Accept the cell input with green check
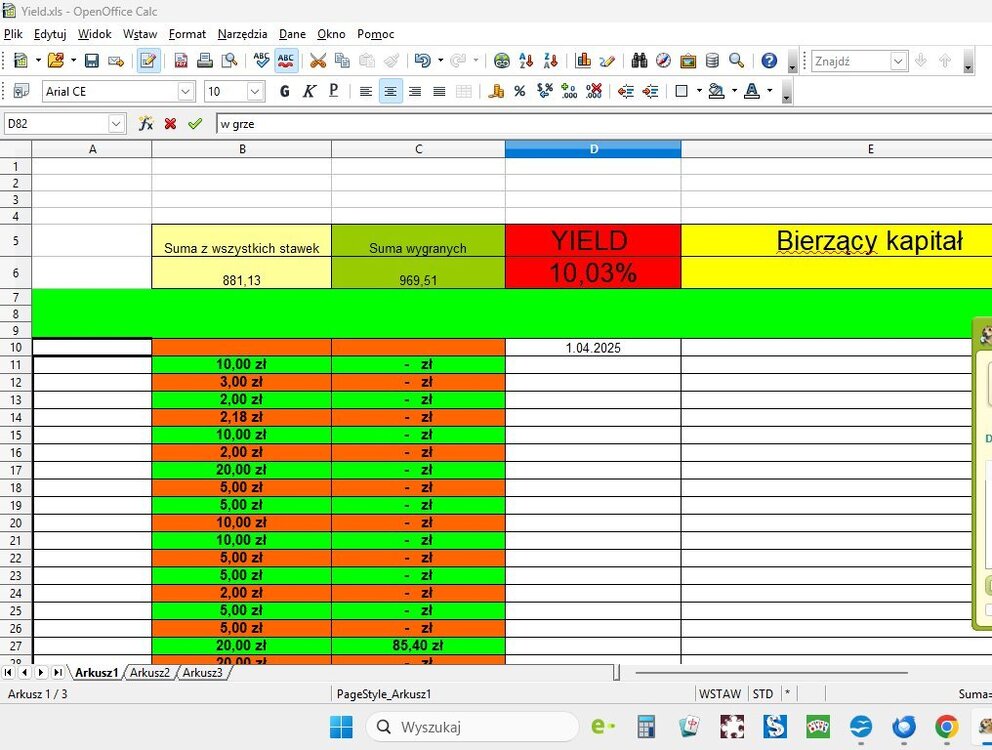Image resolution: width=992 pixels, height=750 pixels. (195, 123)
